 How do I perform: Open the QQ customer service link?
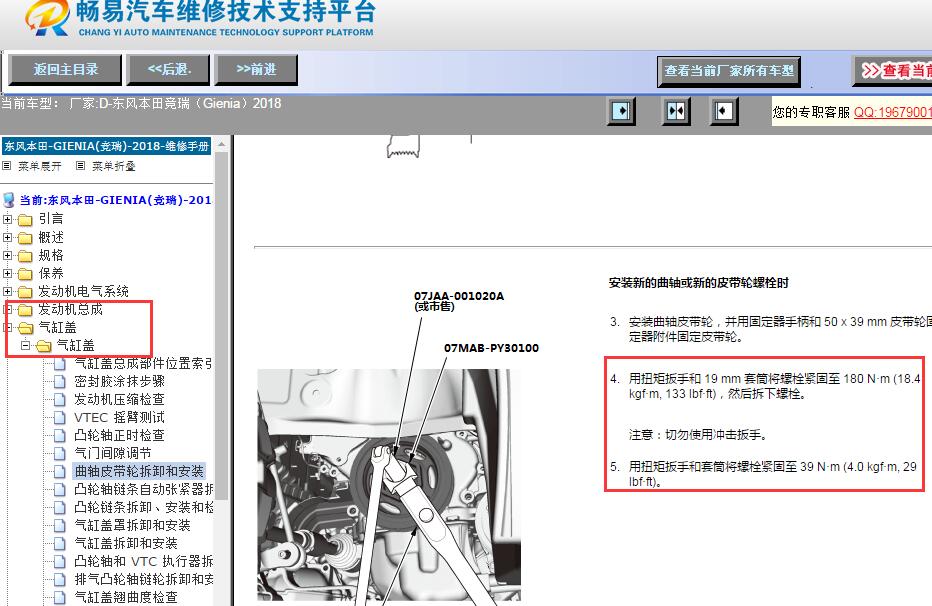click(892, 112)
